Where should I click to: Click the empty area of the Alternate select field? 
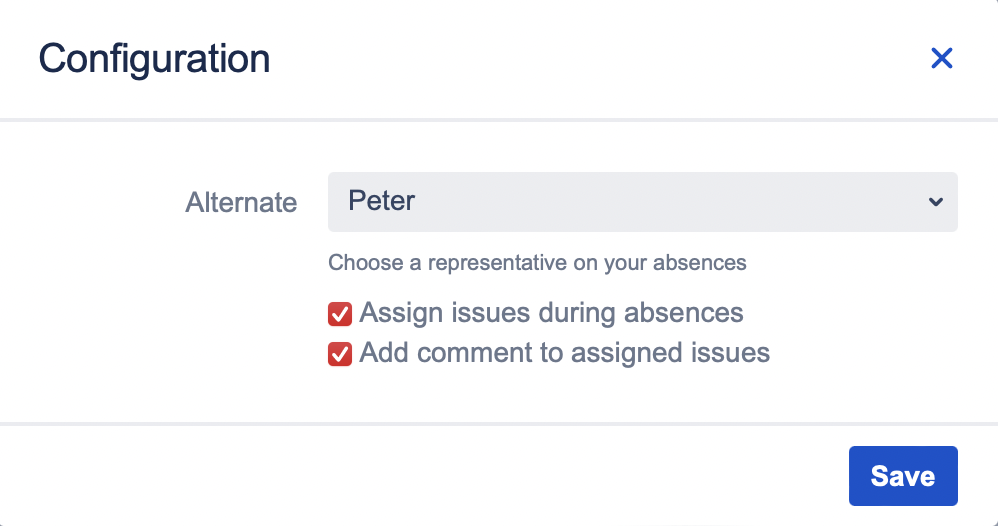(680, 202)
